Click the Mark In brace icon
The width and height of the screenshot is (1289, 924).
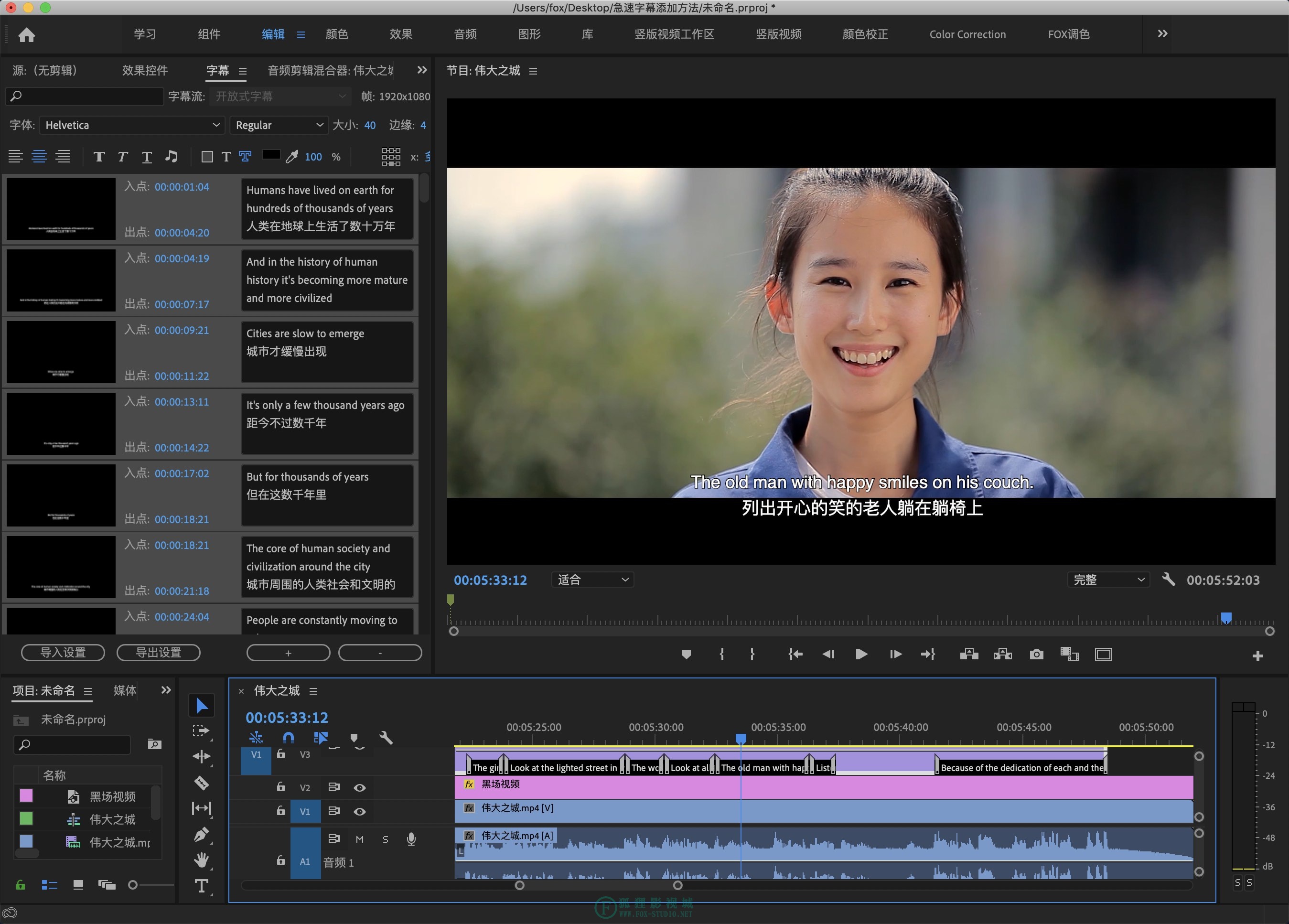pyautogui.click(x=722, y=655)
